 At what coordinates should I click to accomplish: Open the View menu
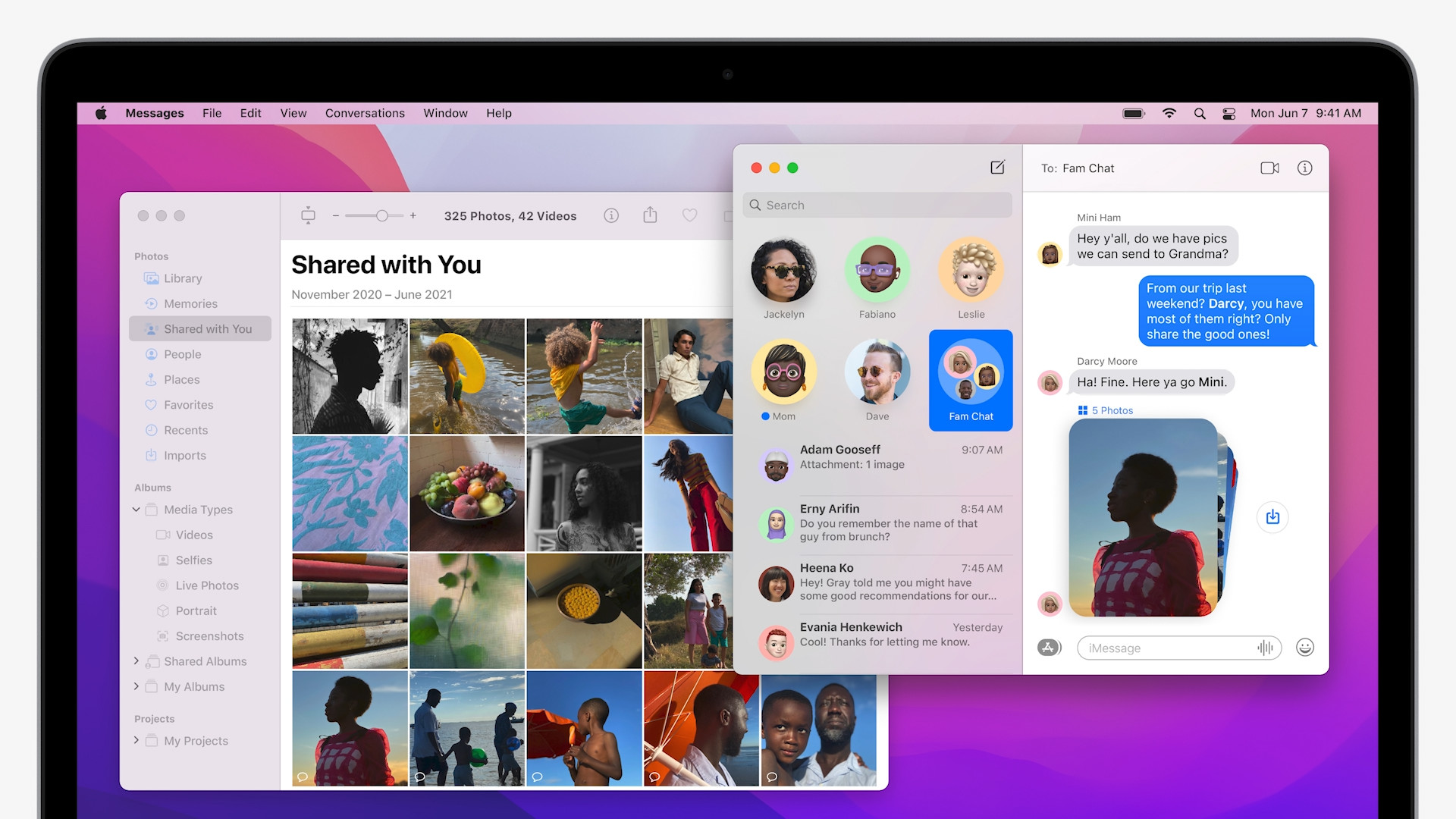point(293,114)
